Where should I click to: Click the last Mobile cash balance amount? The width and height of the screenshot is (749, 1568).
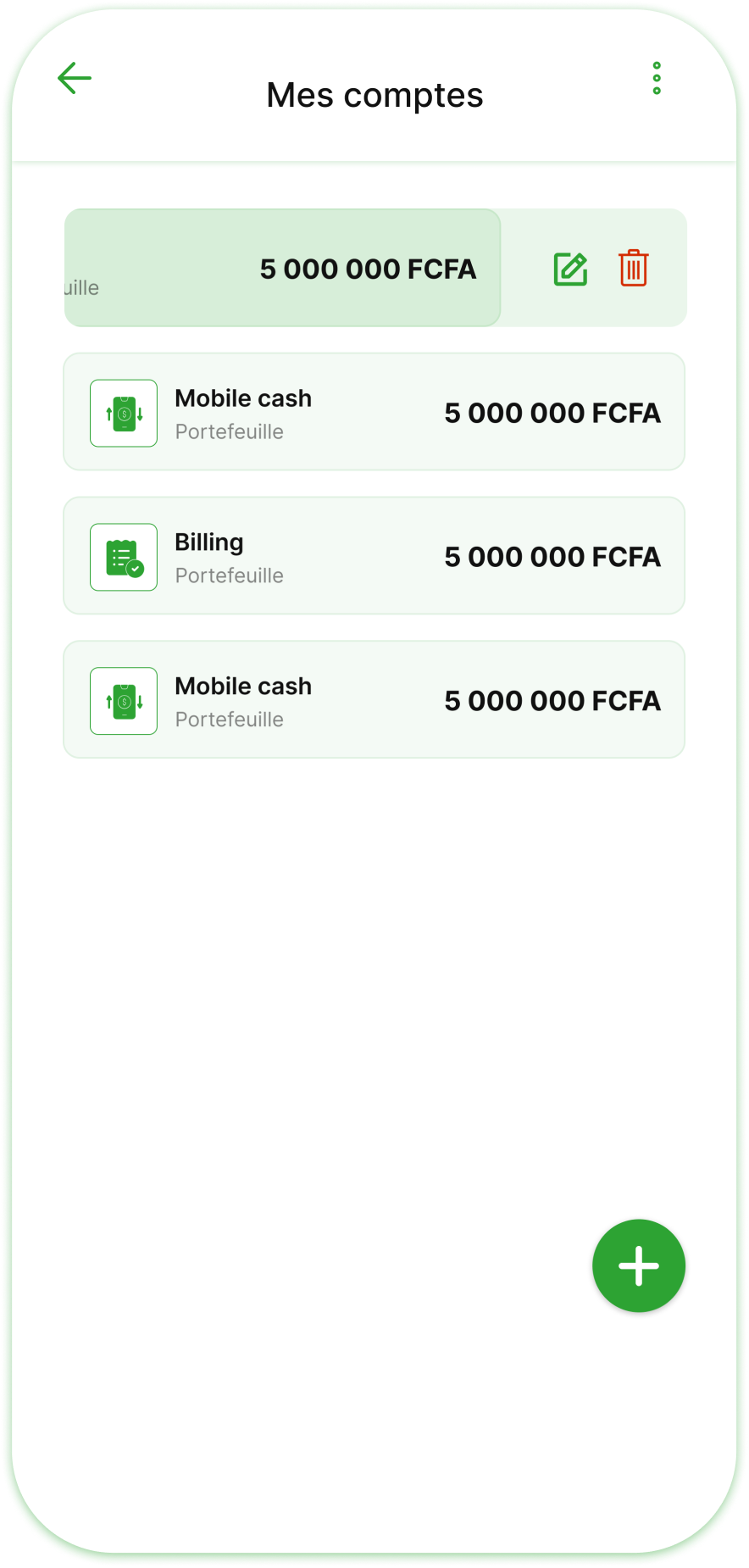coord(552,701)
